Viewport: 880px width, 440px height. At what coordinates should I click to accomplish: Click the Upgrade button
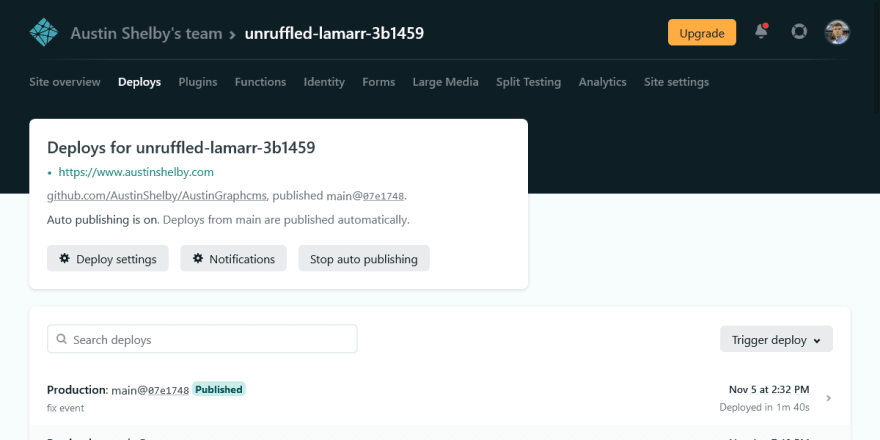pos(702,33)
